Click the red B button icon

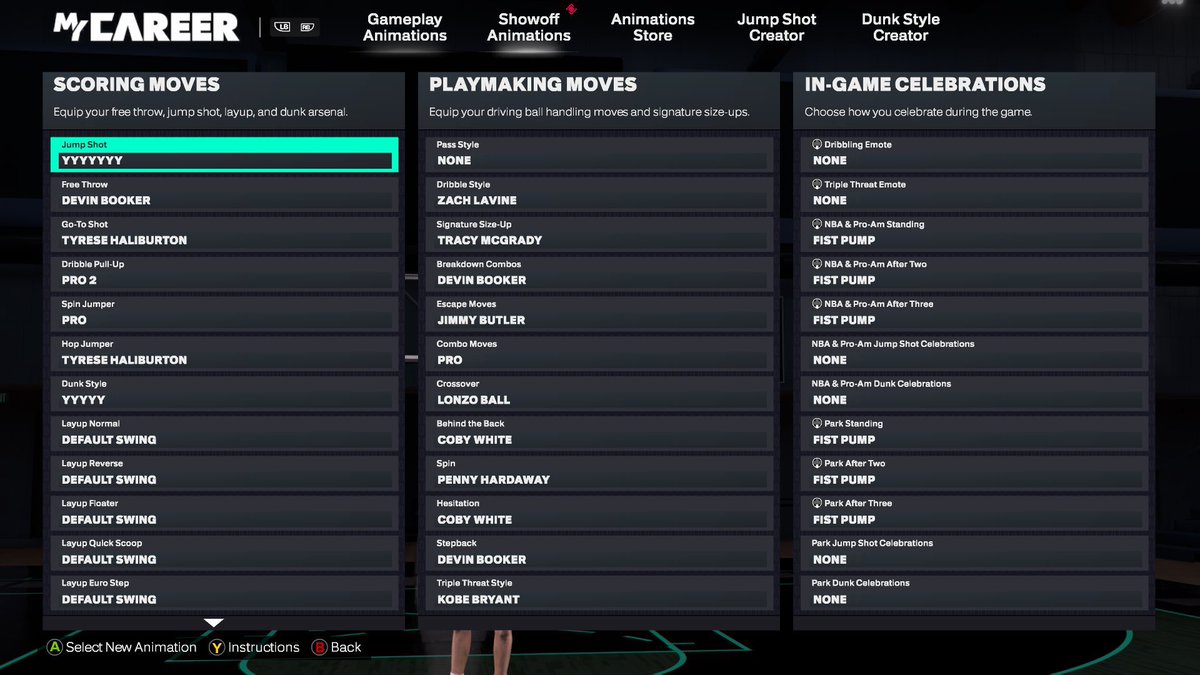(319, 648)
